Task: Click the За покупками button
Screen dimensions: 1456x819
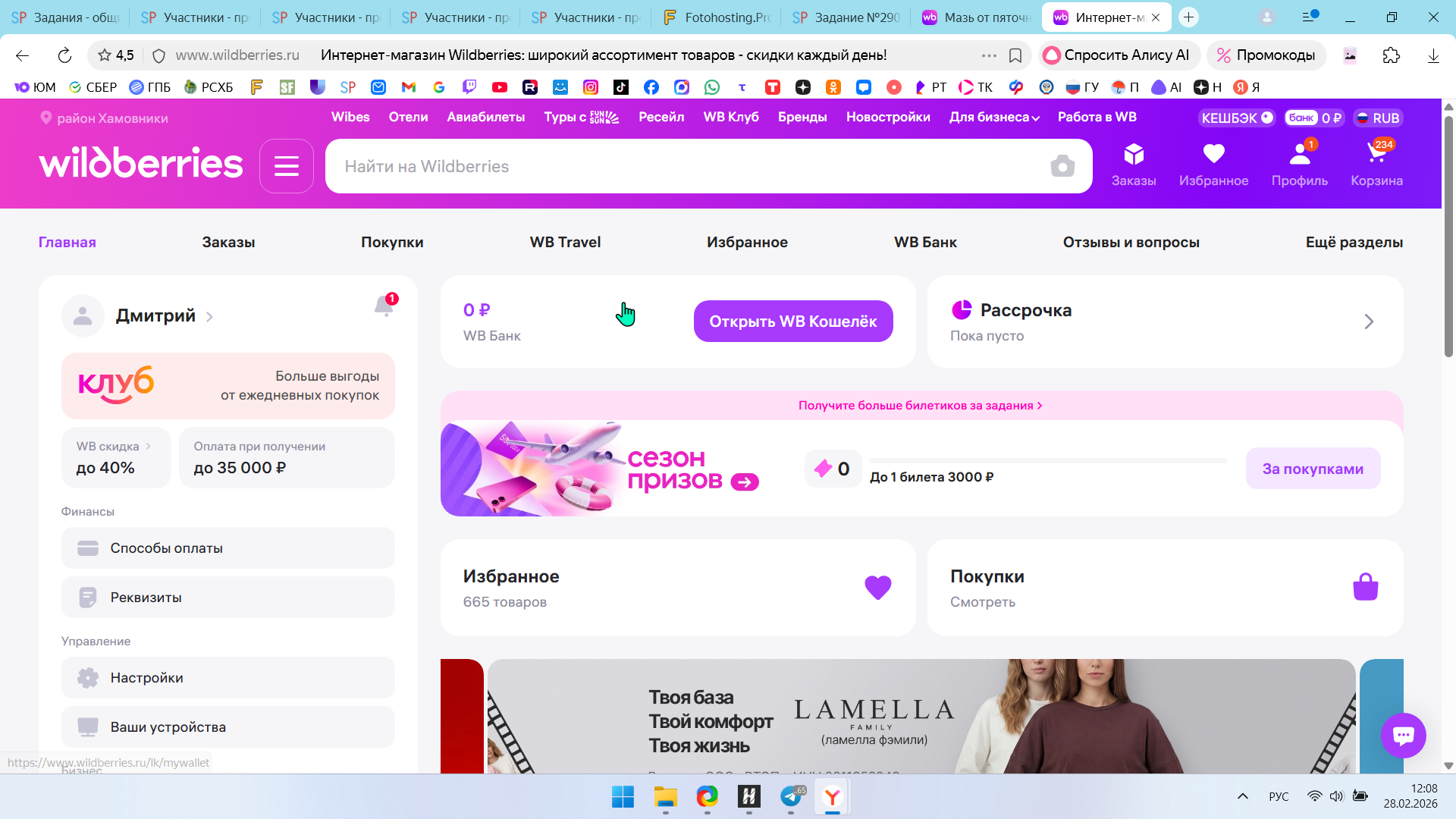Action: pos(1312,469)
